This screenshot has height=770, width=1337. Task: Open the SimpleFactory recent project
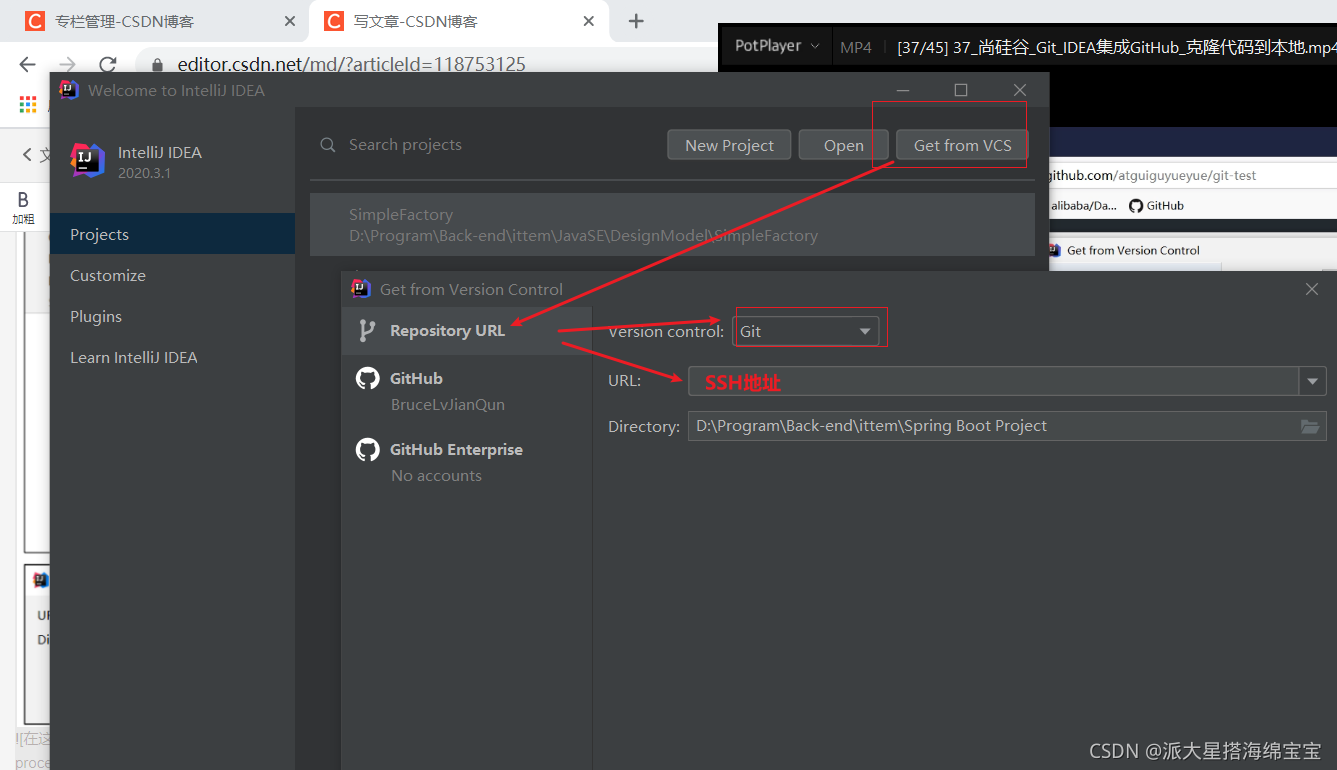[672, 225]
